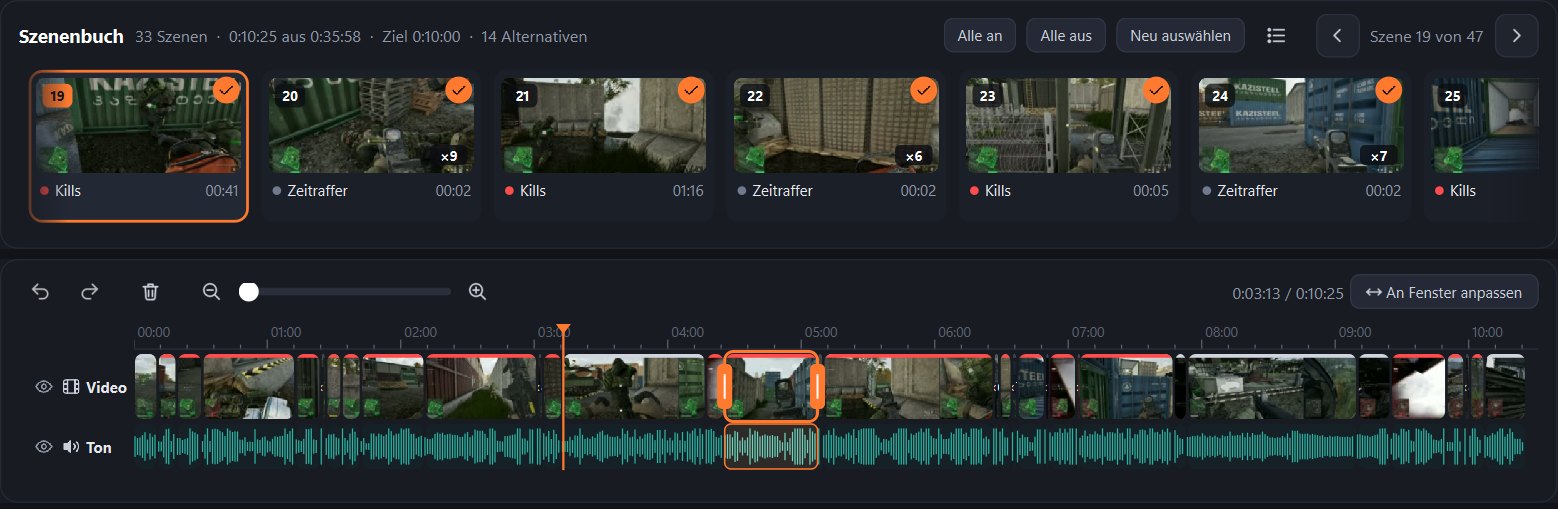The width and height of the screenshot is (1558, 509).
Task: Click An Fenster anpassen button
Action: pos(1443,292)
